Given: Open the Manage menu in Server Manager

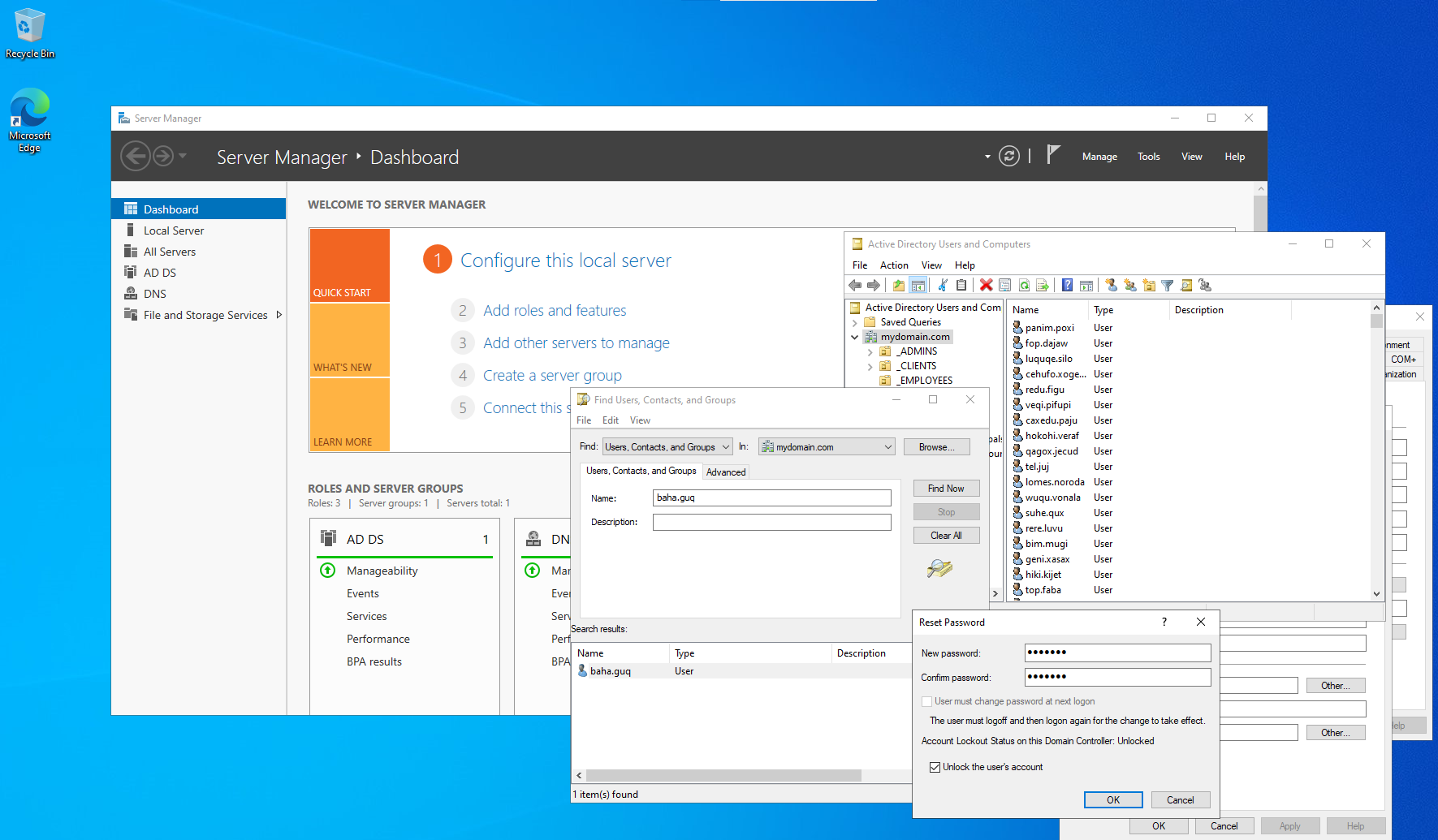Looking at the screenshot, I should (1099, 157).
